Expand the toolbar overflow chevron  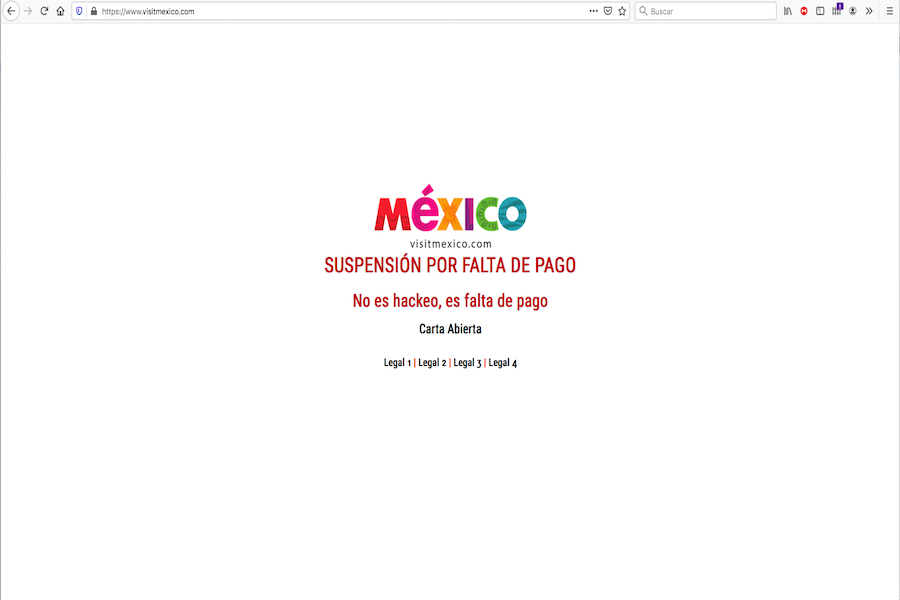coord(869,11)
